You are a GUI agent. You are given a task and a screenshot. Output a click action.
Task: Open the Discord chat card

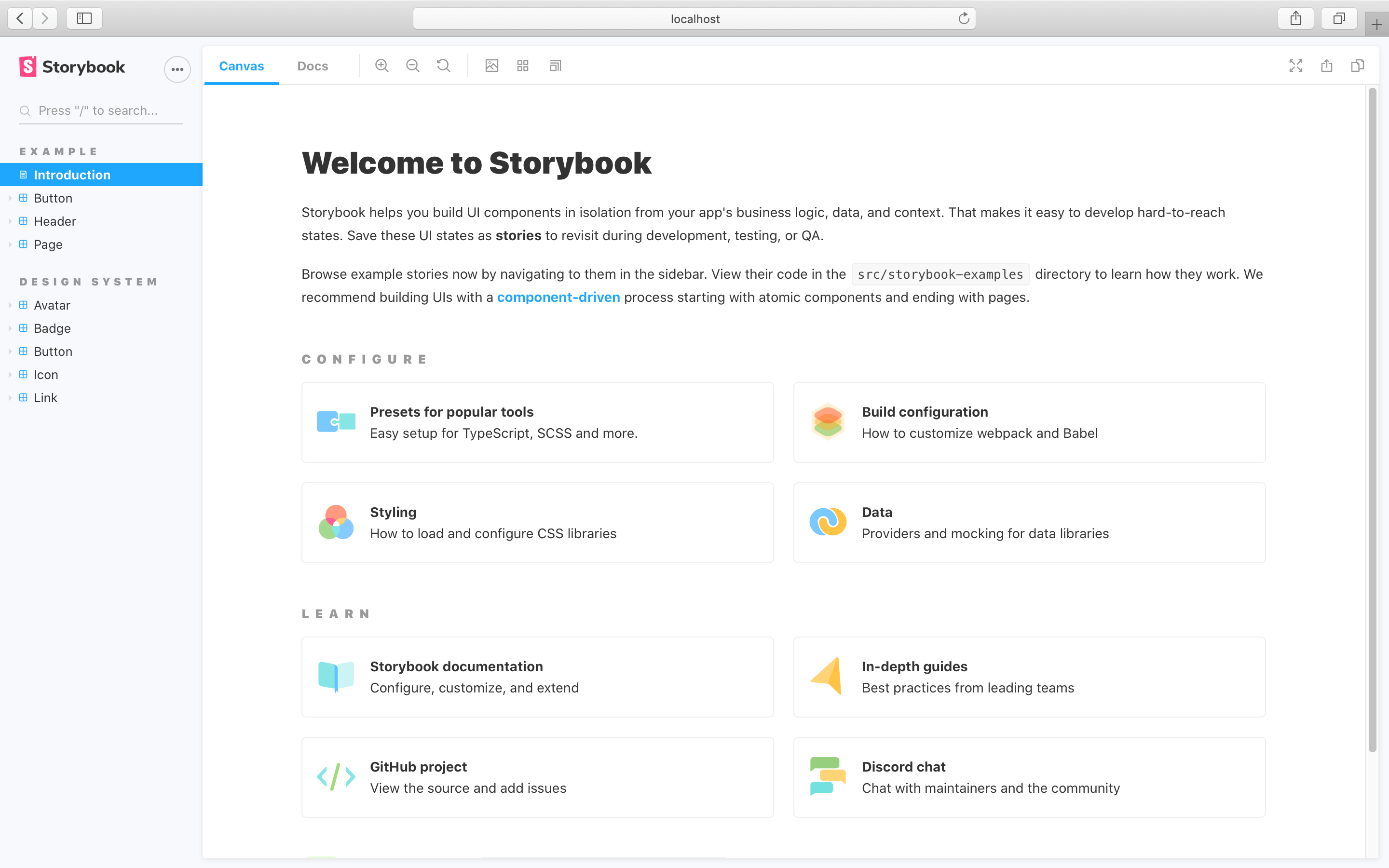coord(1029,777)
